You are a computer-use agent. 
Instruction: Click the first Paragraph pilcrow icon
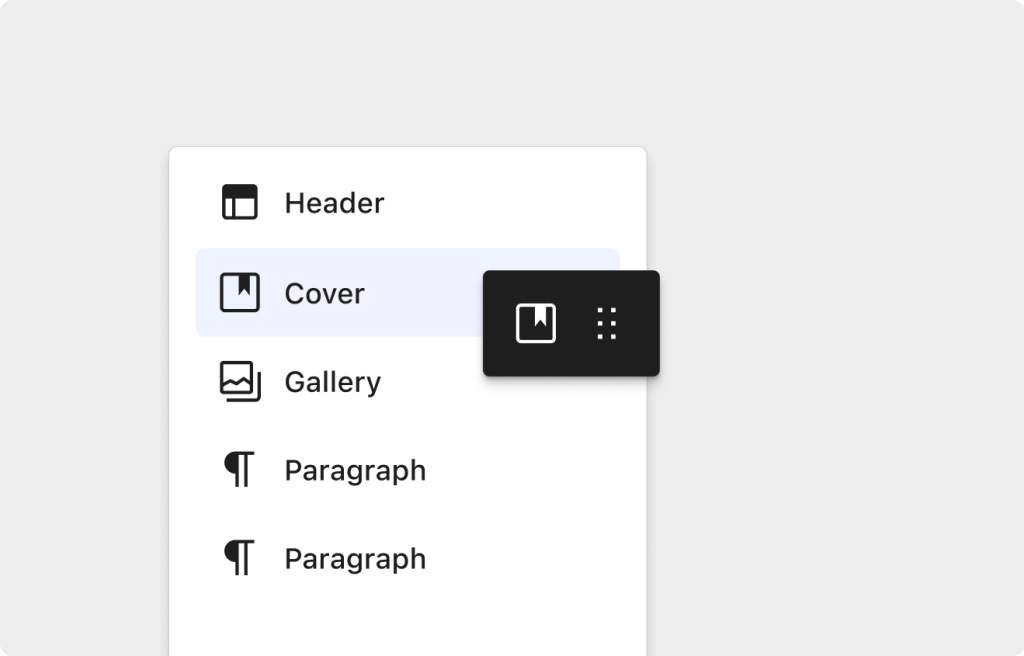(240, 469)
